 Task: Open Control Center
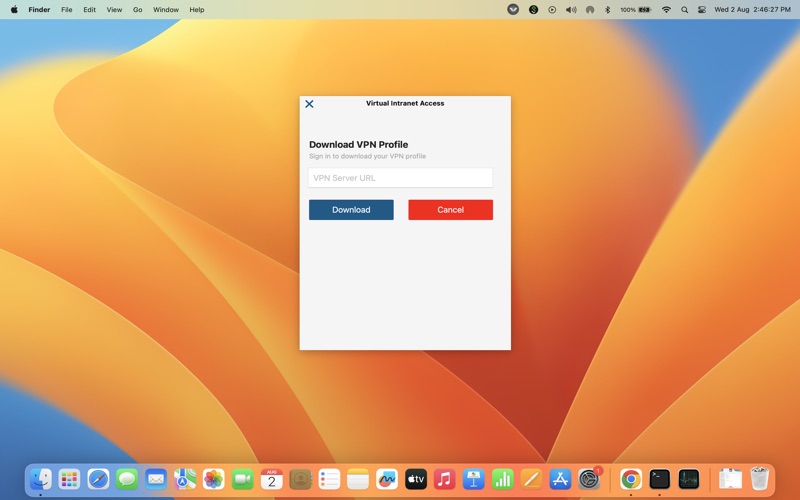pyautogui.click(x=702, y=9)
